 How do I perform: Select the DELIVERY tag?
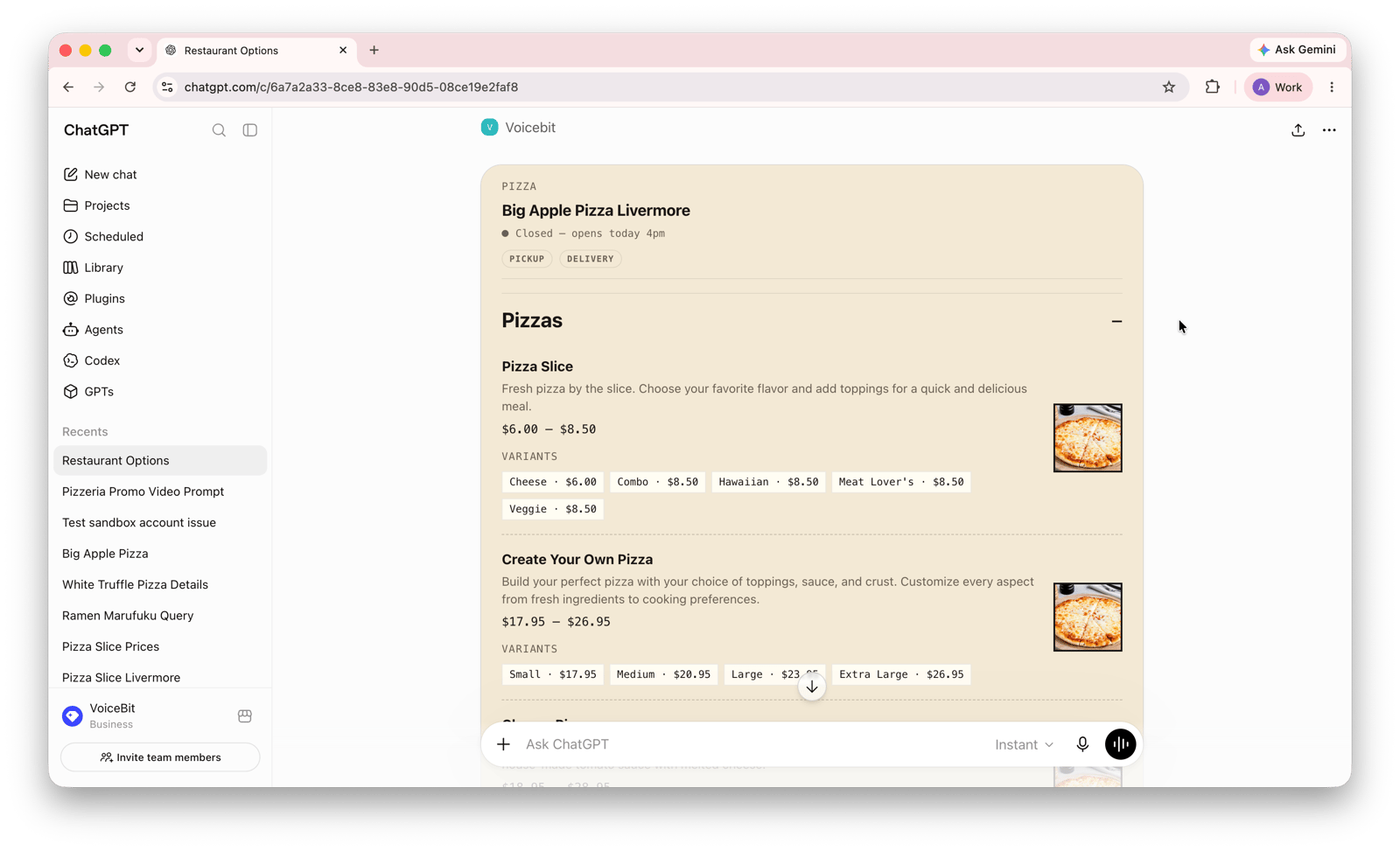tap(591, 259)
